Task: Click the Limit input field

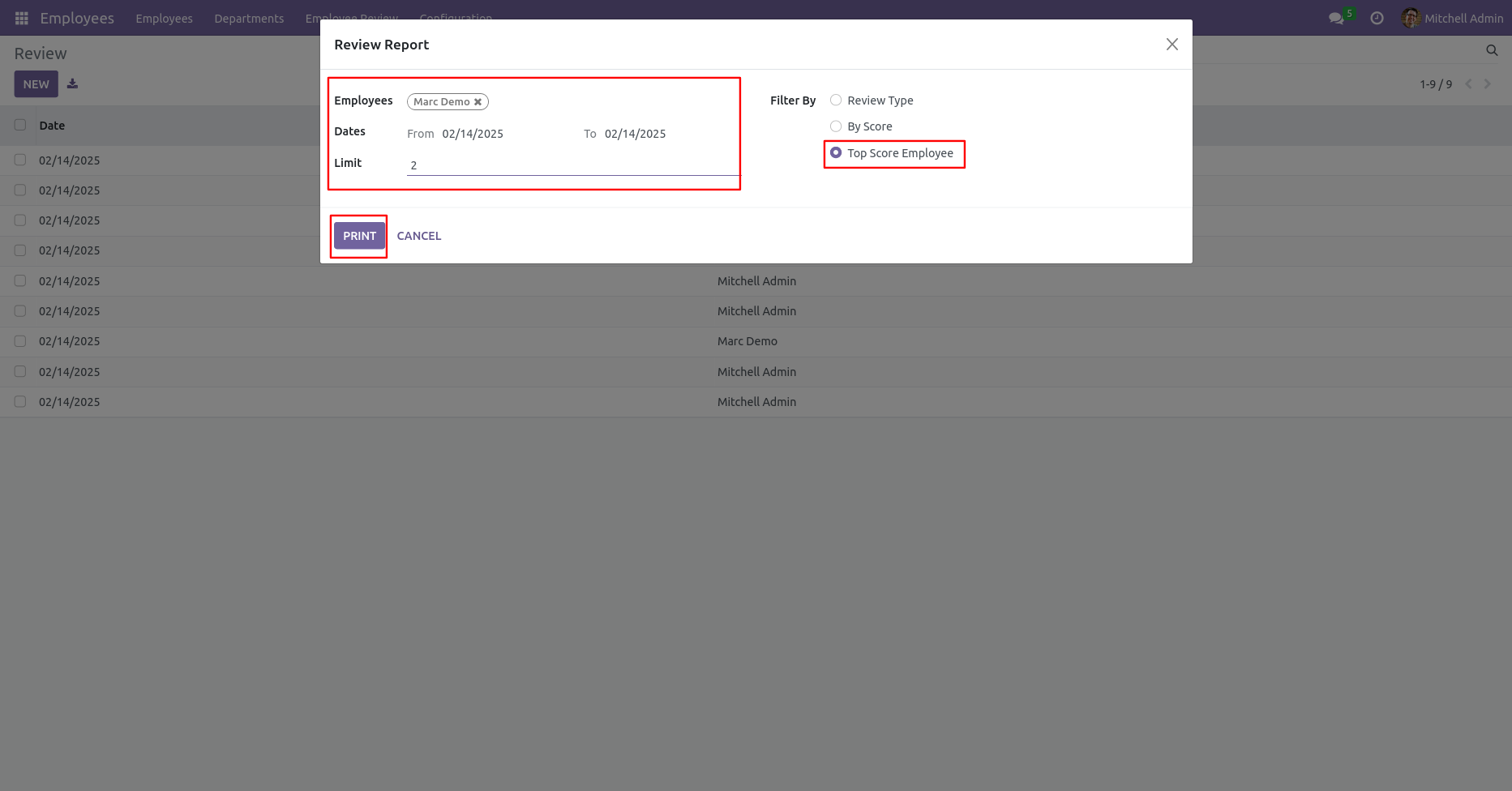Action: (573, 165)
